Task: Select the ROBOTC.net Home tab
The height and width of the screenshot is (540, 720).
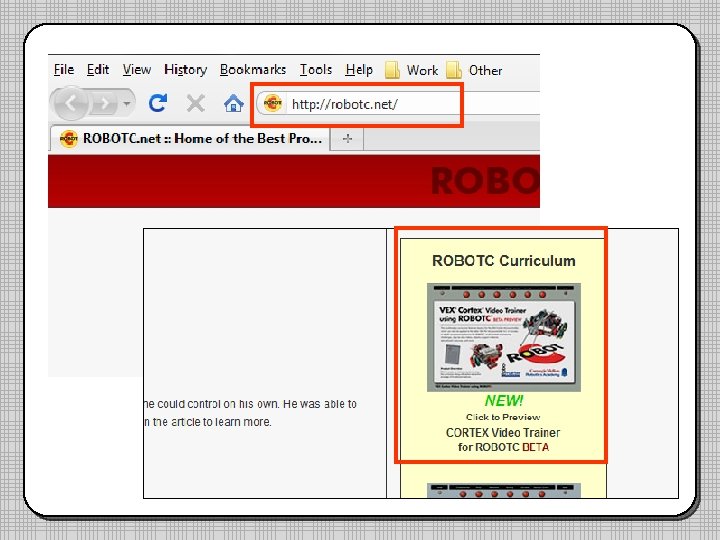Action: (189, 138)
